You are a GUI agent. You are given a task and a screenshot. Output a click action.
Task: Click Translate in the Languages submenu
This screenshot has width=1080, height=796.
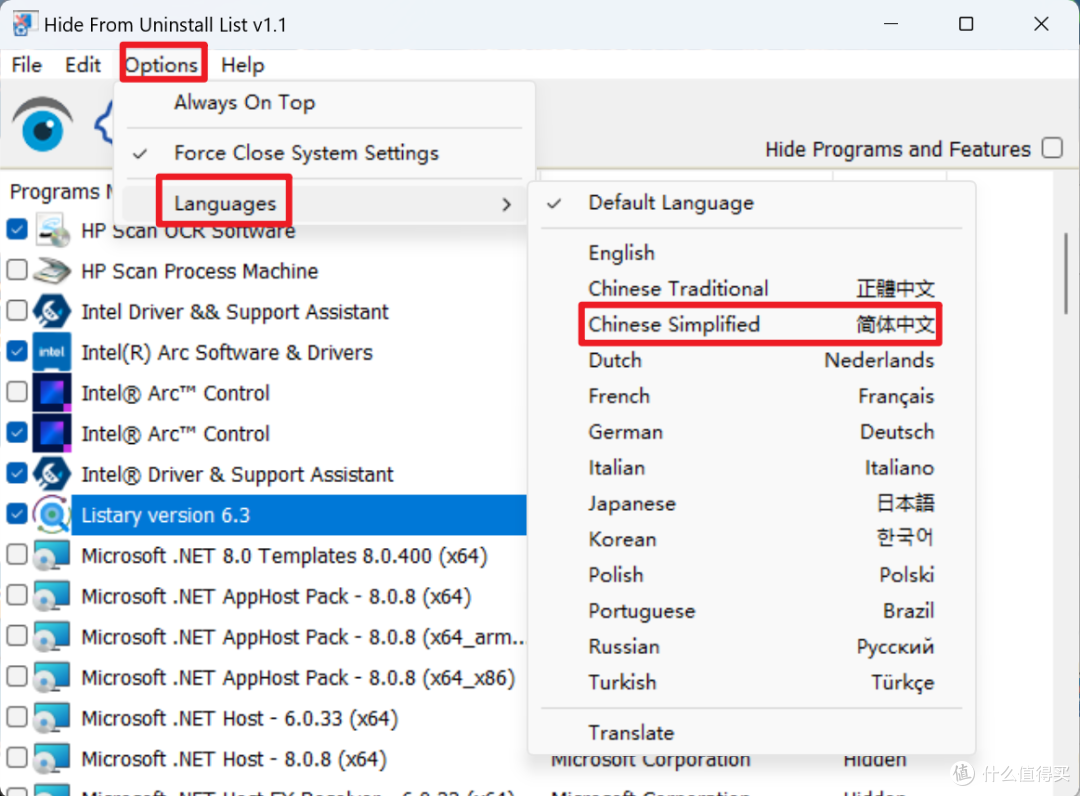(x=752, y=732)
